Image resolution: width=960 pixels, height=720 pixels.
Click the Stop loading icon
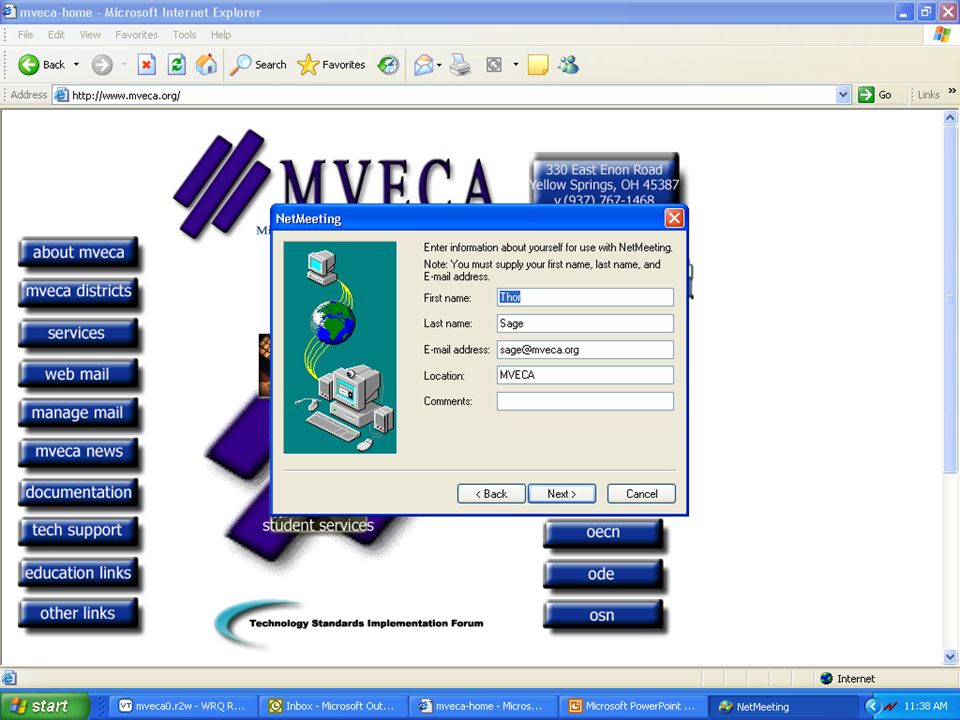146,64
